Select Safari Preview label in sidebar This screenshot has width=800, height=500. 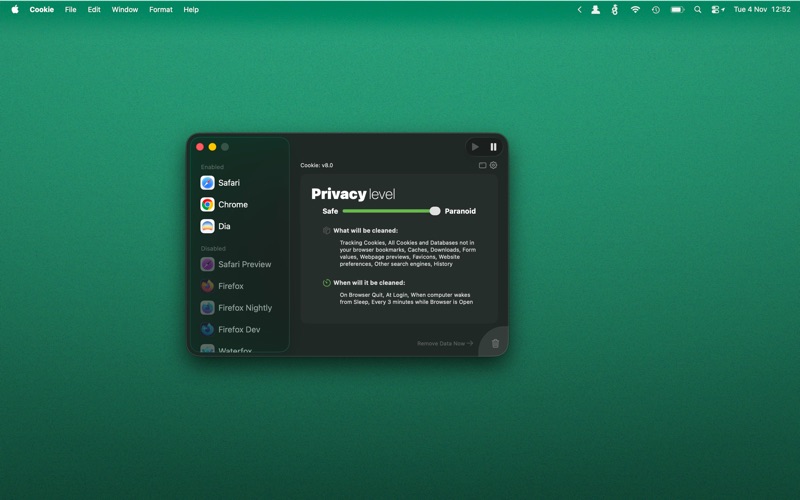point(245,264)
